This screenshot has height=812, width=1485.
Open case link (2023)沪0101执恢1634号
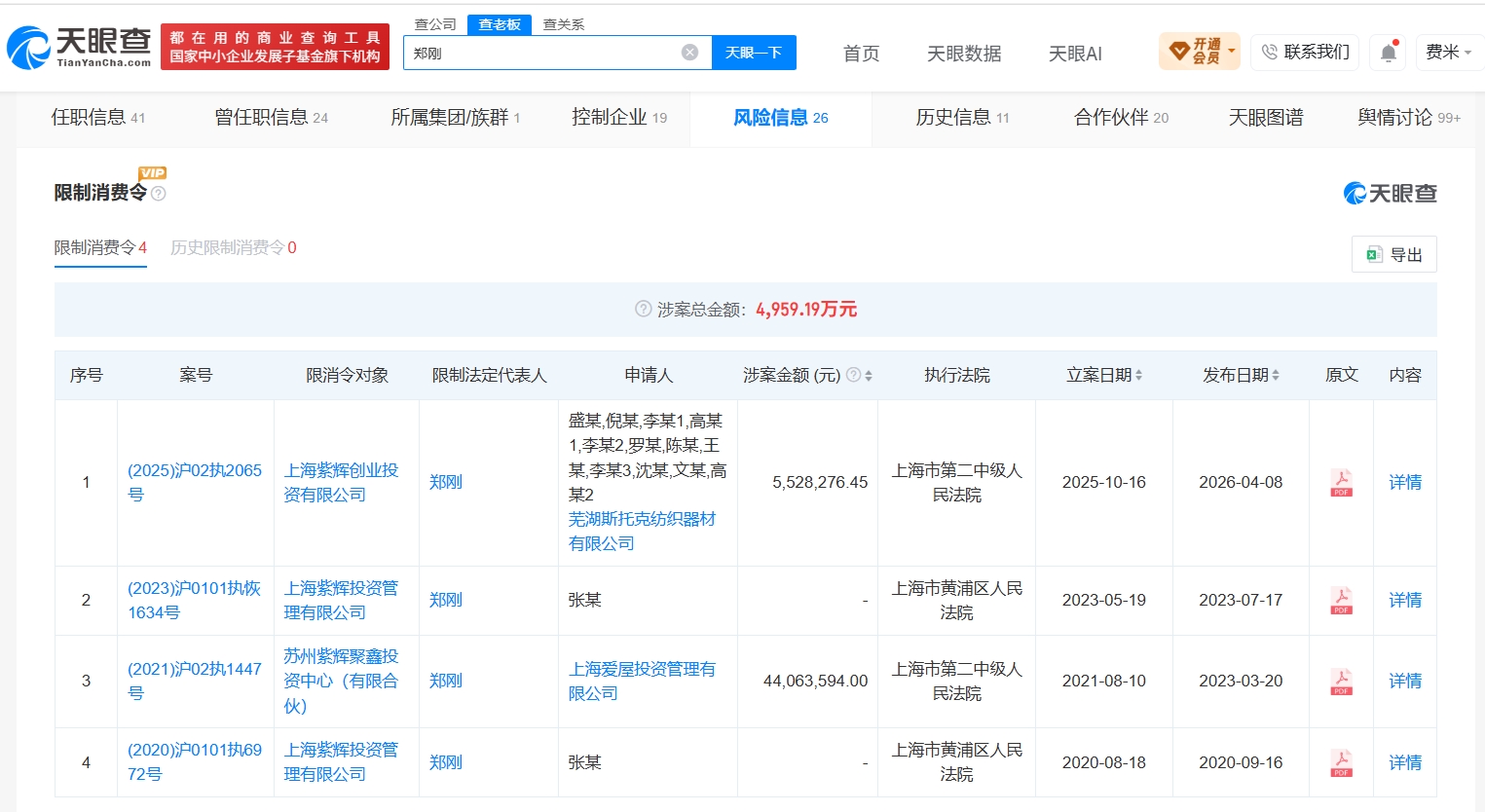[x=195, y=601]
